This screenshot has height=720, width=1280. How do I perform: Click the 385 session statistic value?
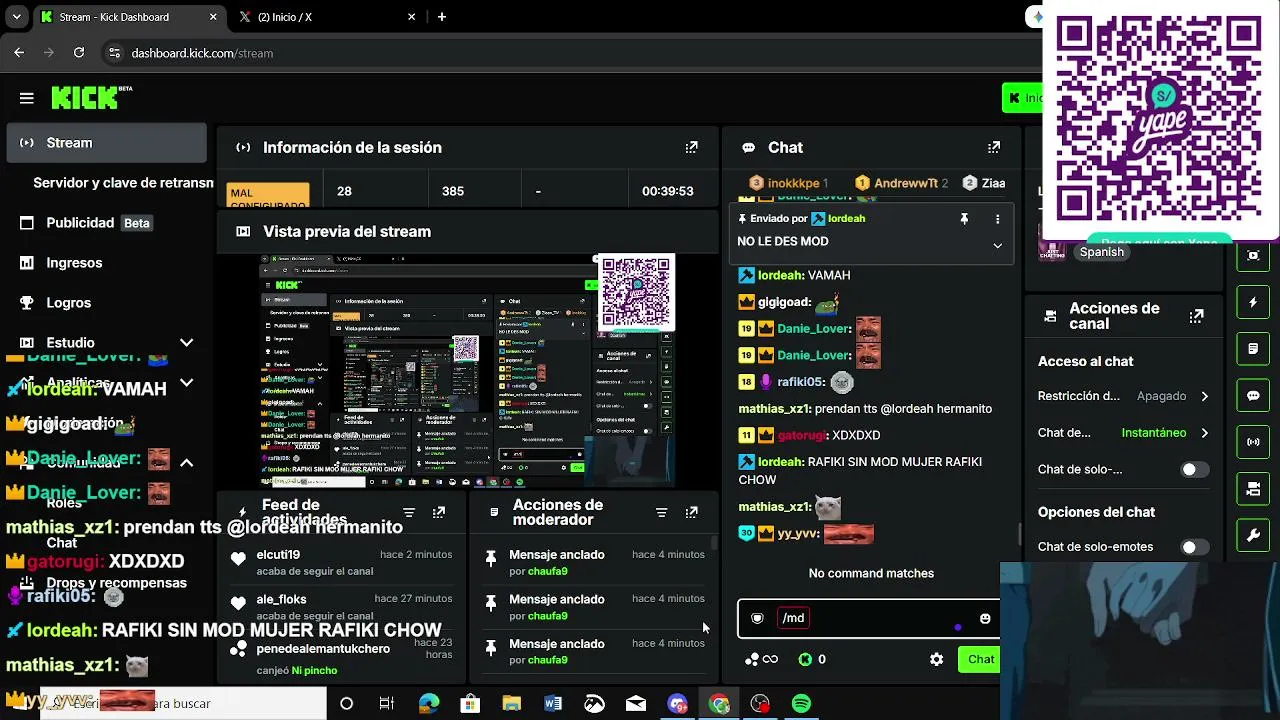click(x=453, y=191)
